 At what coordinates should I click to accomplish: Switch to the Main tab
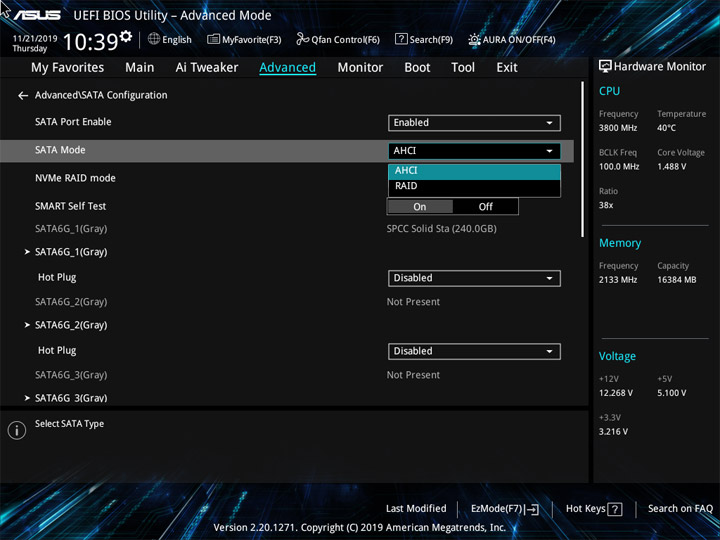click(x=140, y=68)
